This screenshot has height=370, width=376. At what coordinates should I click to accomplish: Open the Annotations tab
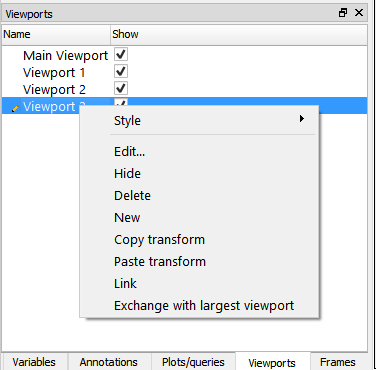tap(109, 362)
